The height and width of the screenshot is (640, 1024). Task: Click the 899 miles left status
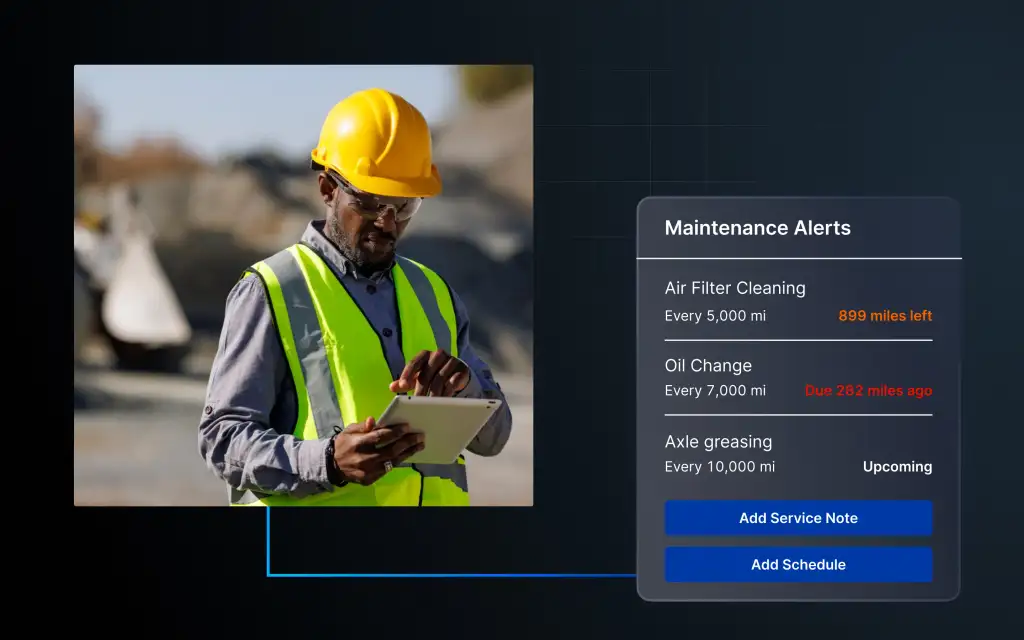(x=884, y=315)
